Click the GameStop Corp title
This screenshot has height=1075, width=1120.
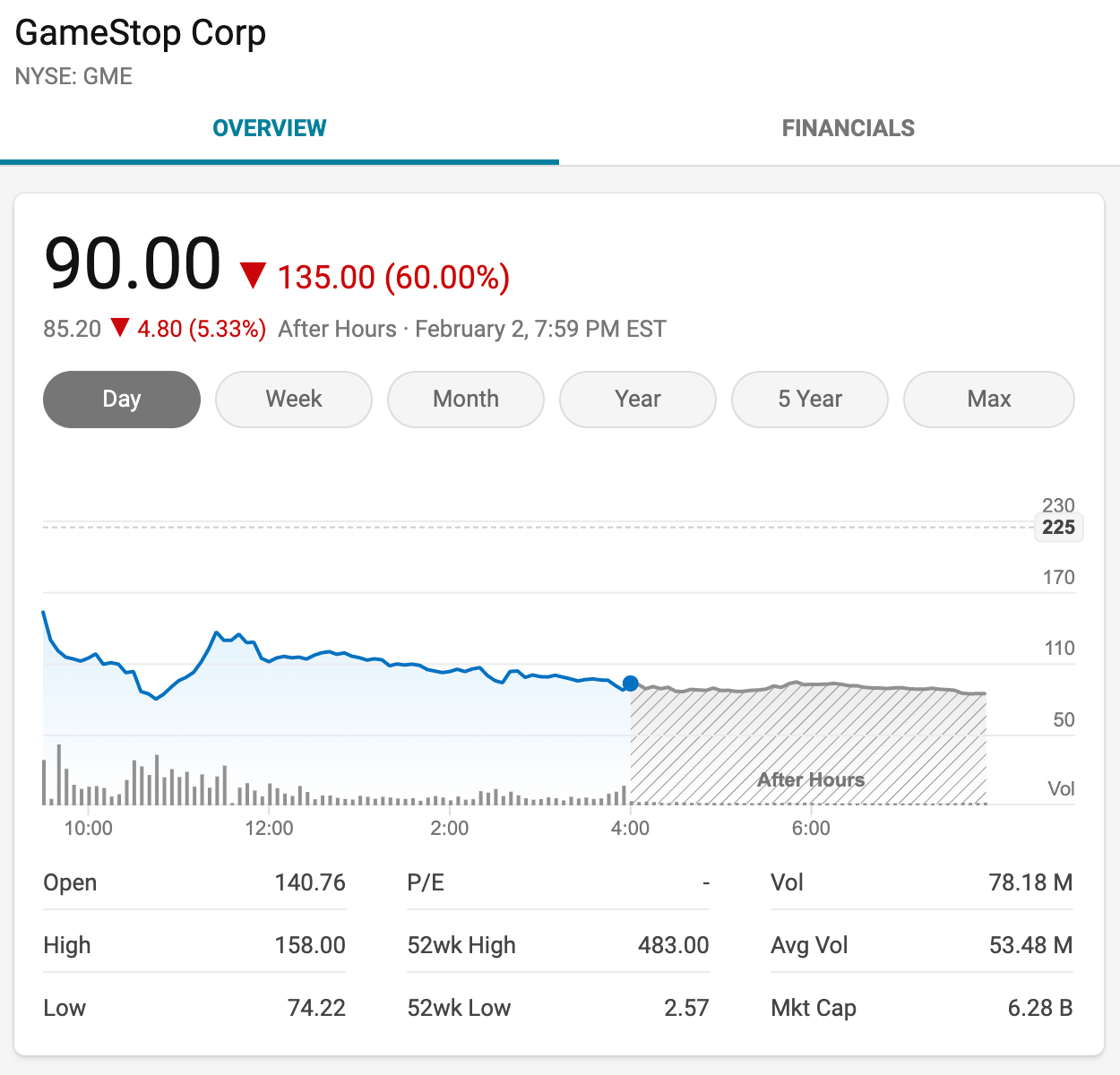(x=141, y=33)
